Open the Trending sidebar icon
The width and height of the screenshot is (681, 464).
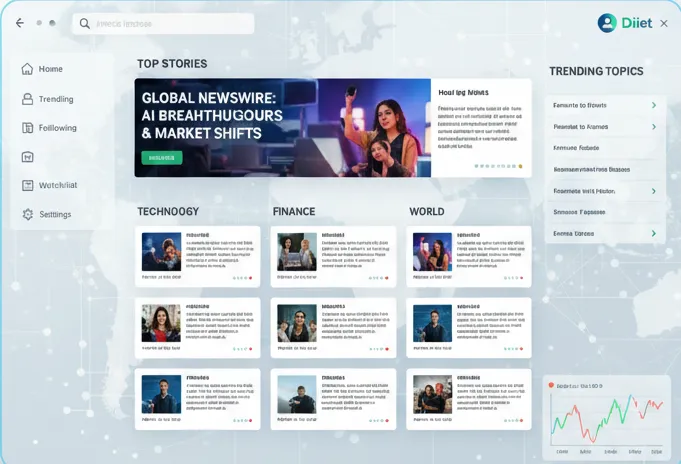pyautogui.click(x=27, y=99)
